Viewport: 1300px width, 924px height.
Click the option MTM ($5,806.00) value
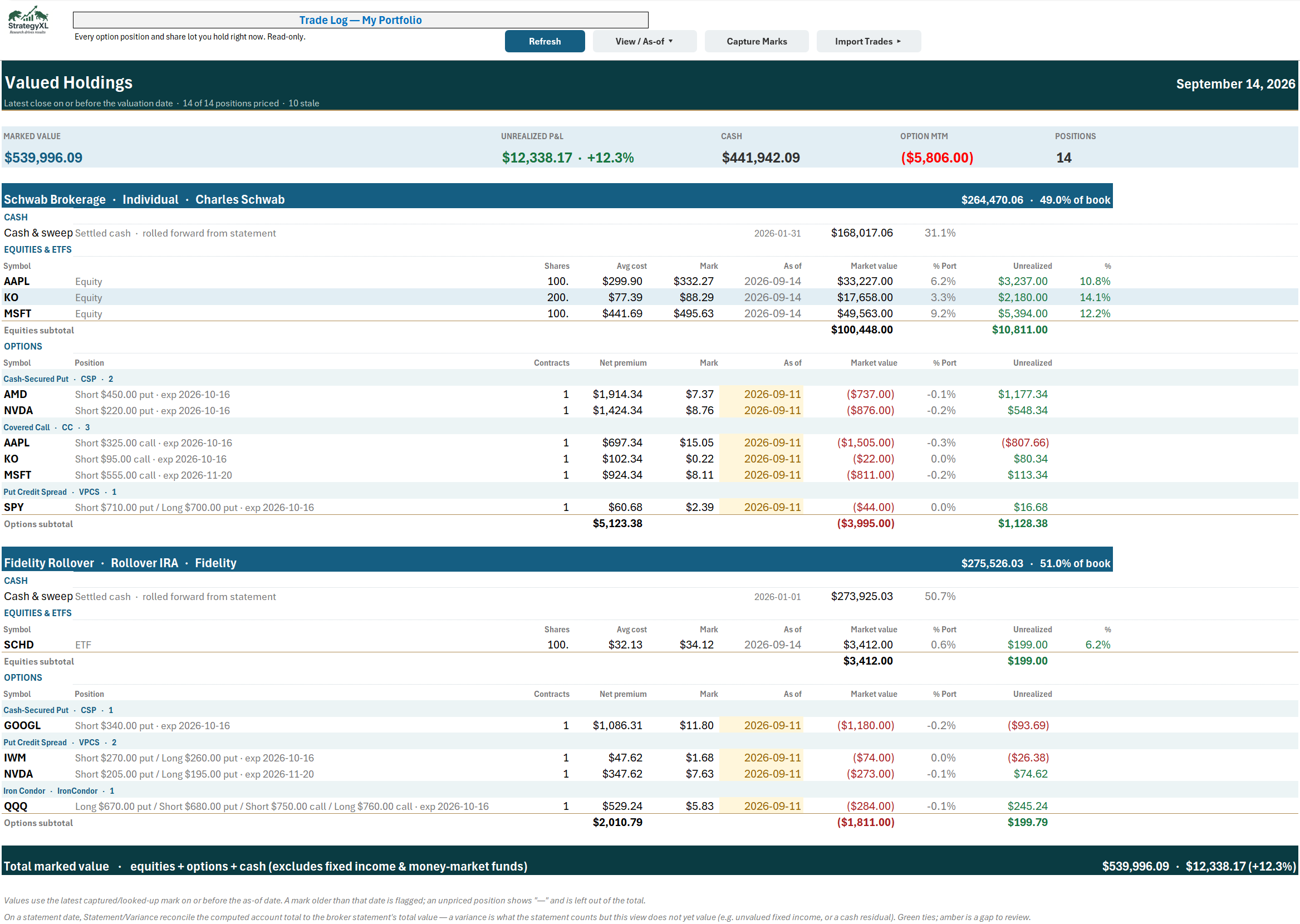936,158
